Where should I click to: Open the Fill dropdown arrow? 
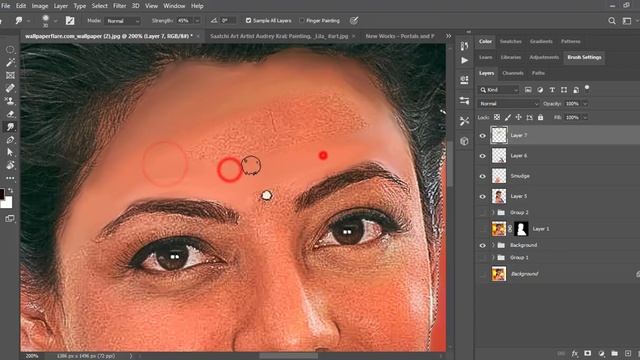tap(585, 118)
